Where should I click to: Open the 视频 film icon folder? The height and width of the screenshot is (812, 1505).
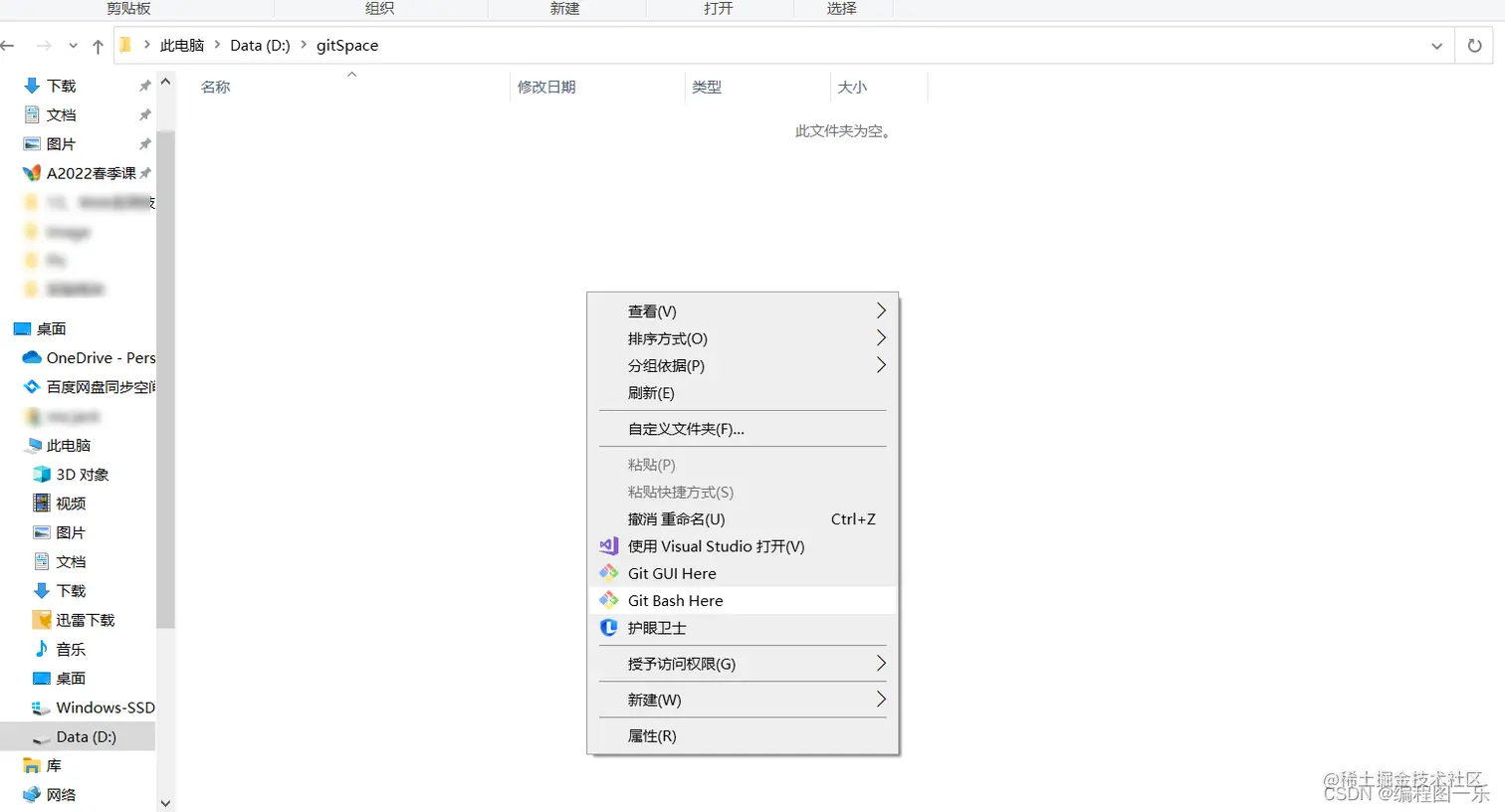42,504
